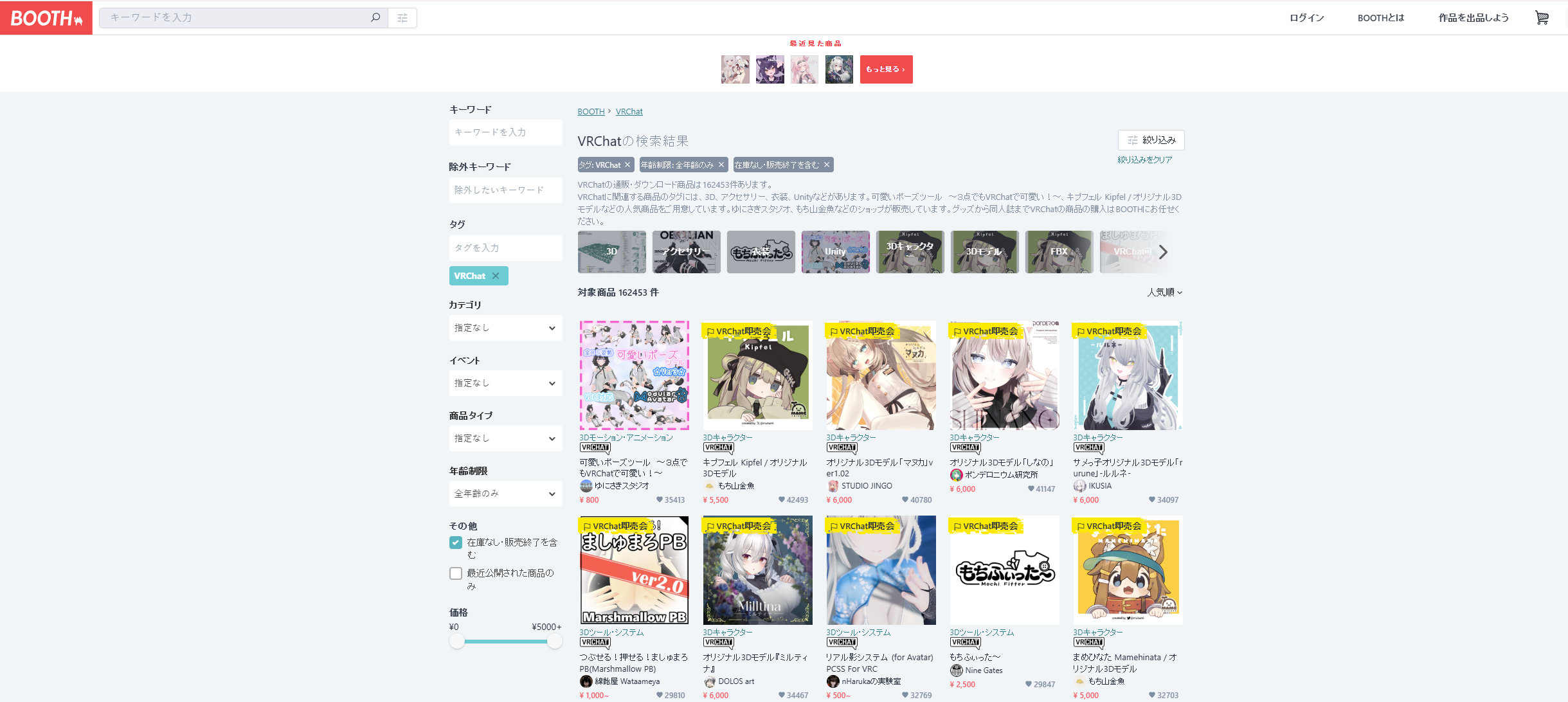Screen dimensions: 1568x702
Task: Remove VRChat tag chip in sidebar
Action: (495, 276)
